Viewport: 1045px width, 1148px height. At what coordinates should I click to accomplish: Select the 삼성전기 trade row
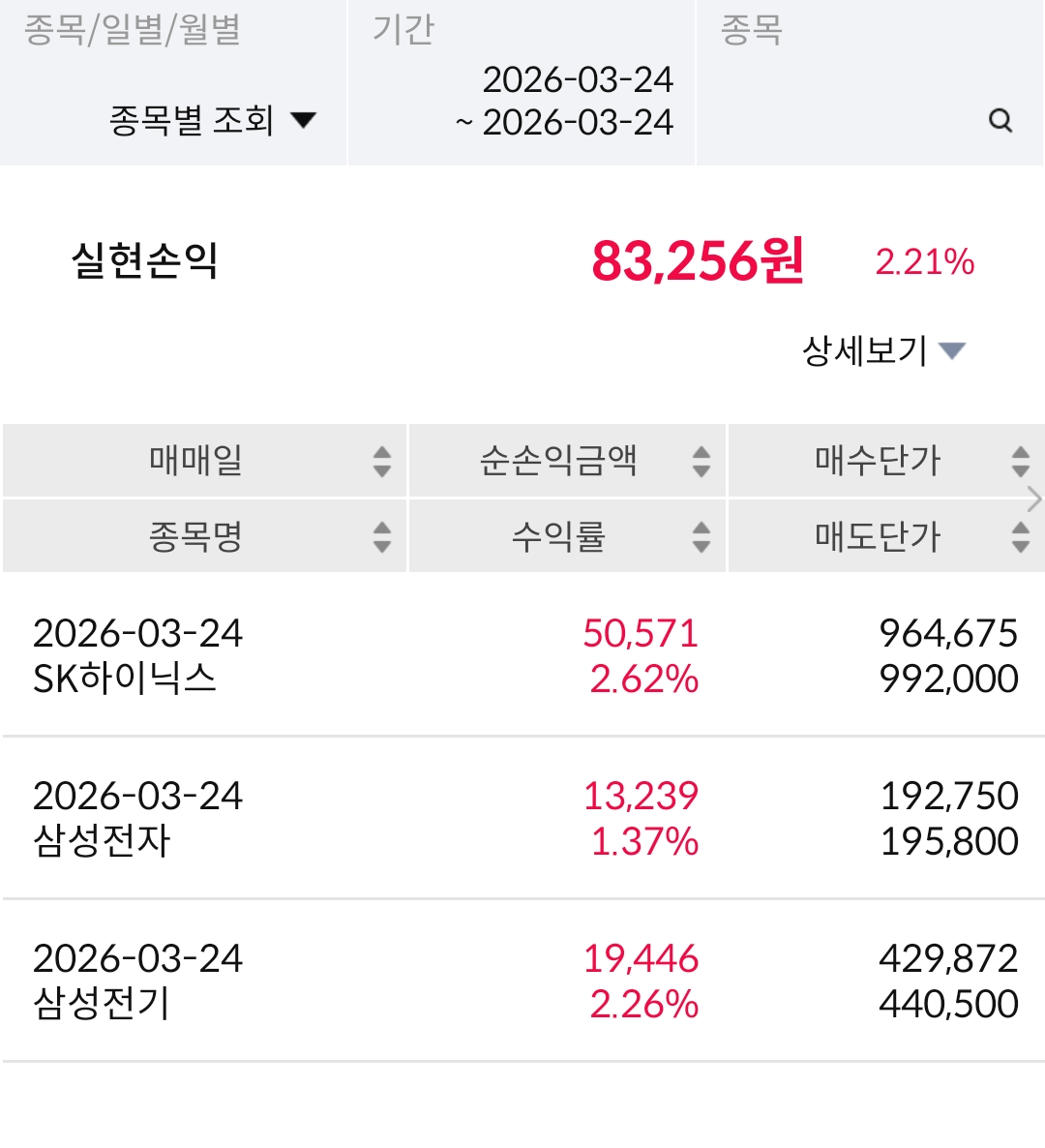pos(522,981)
